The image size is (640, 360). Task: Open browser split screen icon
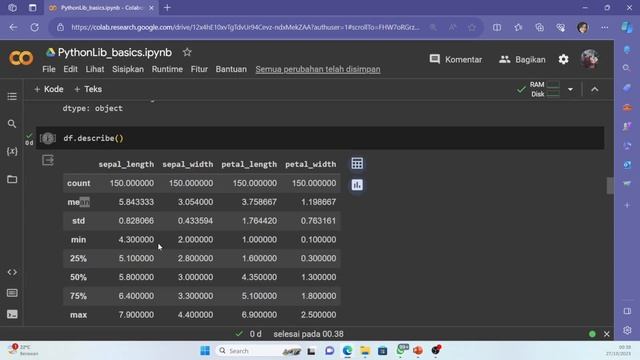click(497, 27)
